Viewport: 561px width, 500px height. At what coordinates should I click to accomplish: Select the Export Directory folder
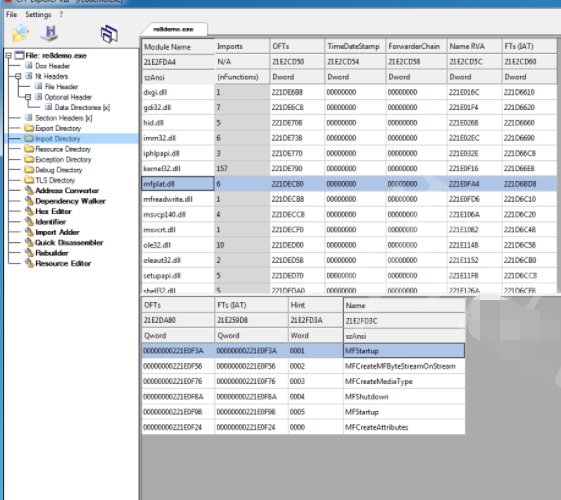pyautogui.click(x=58, y=128)
